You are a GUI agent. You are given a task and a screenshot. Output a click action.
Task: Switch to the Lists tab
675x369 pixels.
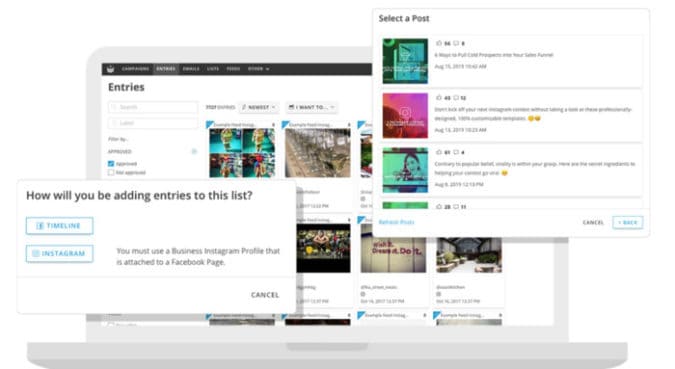pyautogui.click(x=213, y=69)
